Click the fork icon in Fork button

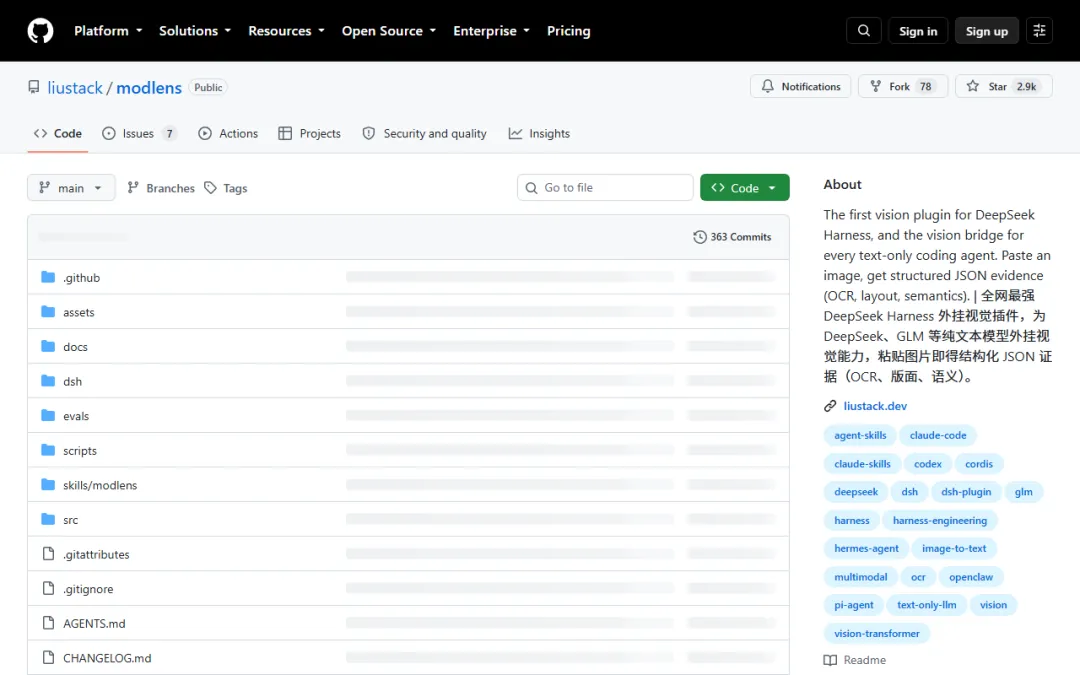(x=875, y=86)
